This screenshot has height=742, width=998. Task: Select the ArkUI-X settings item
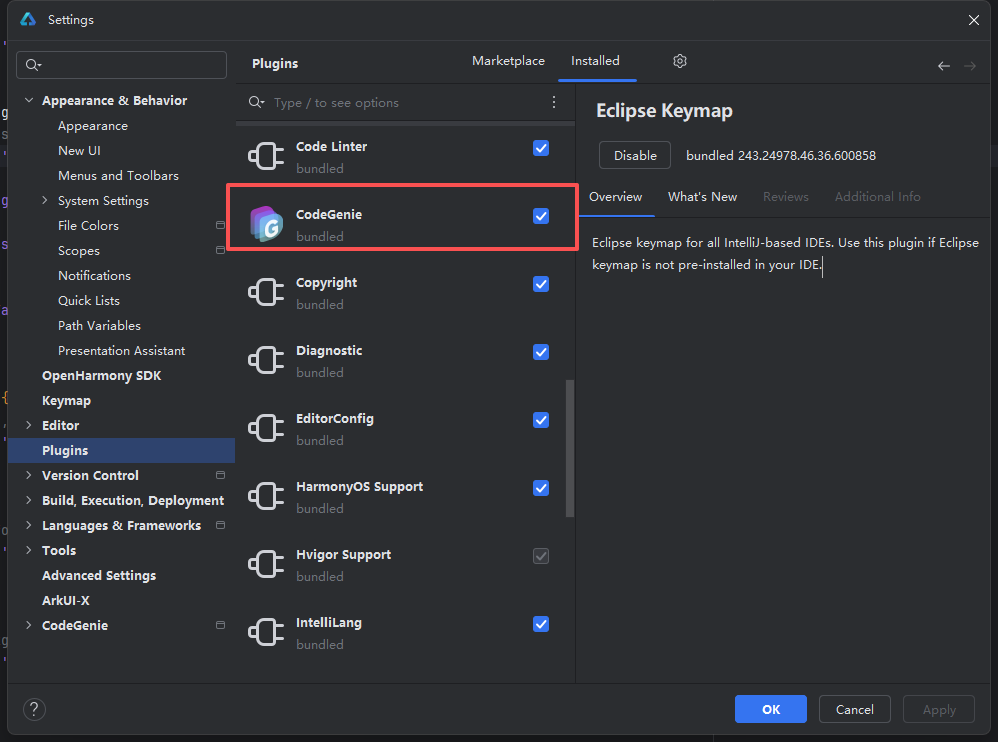(x=66, y=600)
